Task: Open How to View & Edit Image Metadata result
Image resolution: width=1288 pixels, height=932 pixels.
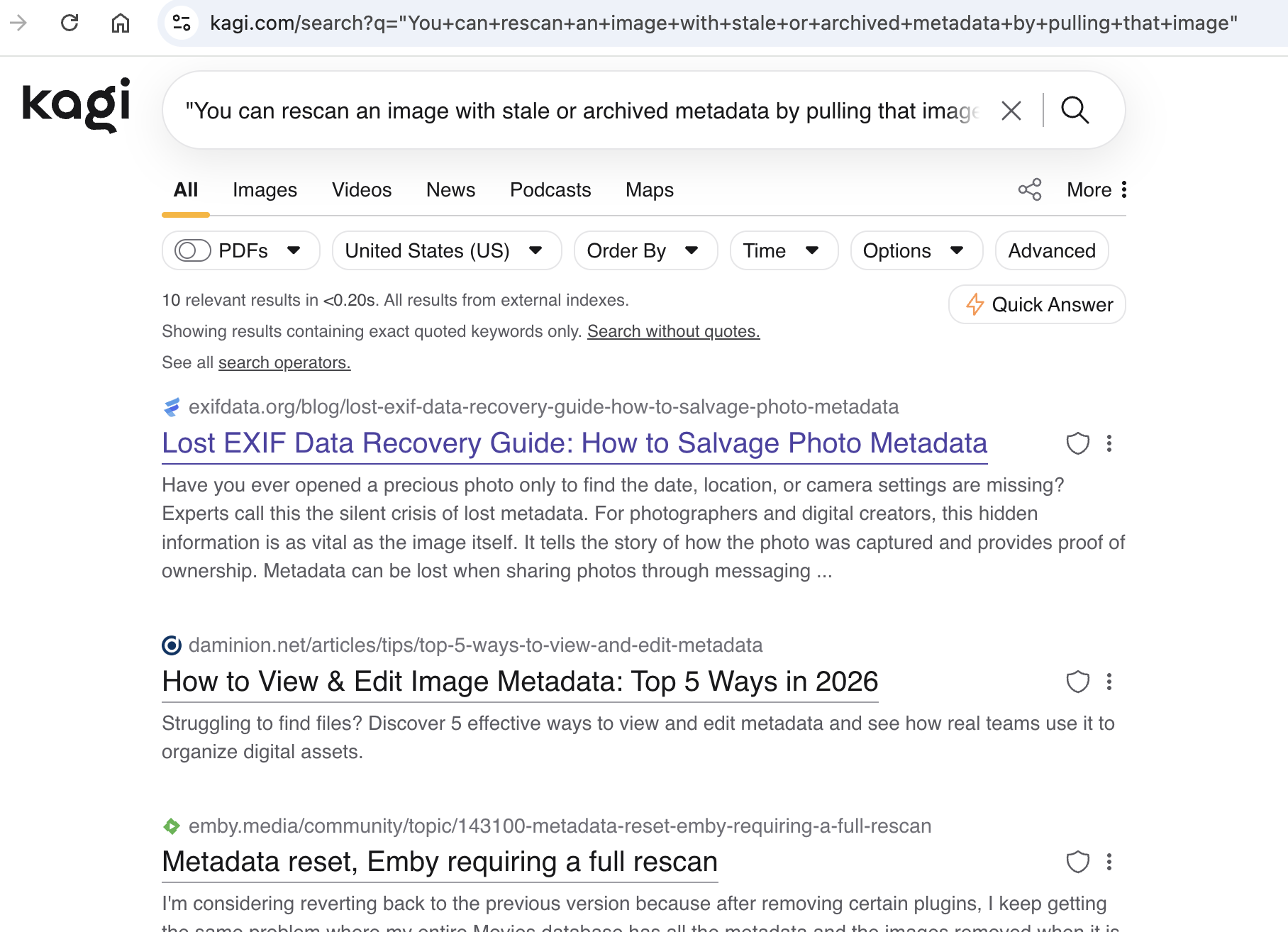Action: (520, 682)
